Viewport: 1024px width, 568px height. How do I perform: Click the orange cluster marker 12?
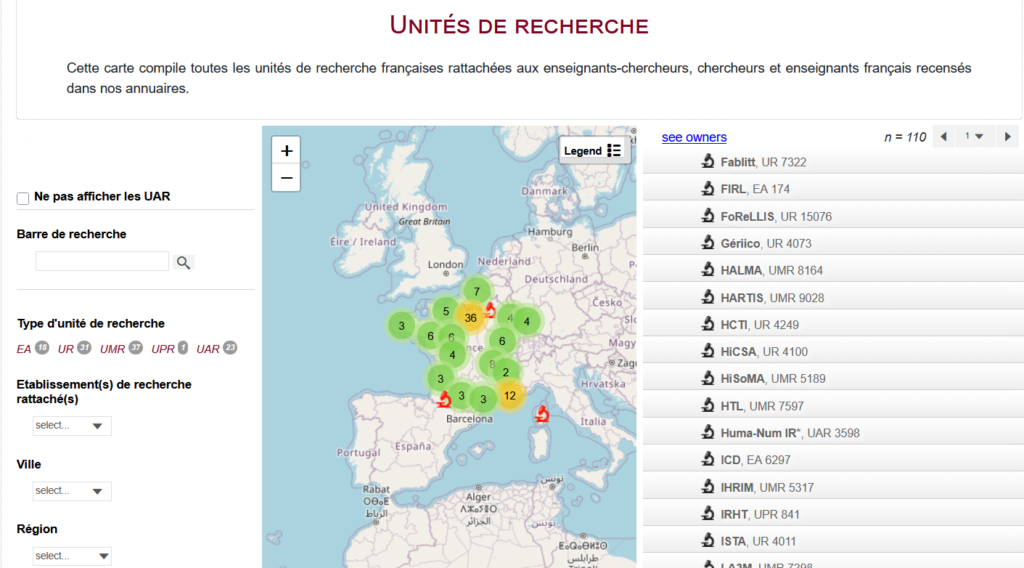[x=509, y=396]
